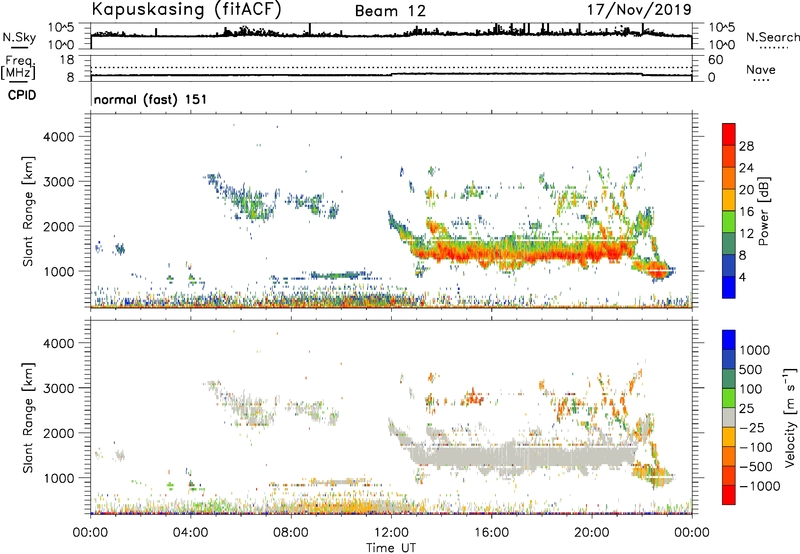This screenshot has width=800, height=554.
Task: Click the left '10^5' noise axis tick
Action: coord(61,27)
